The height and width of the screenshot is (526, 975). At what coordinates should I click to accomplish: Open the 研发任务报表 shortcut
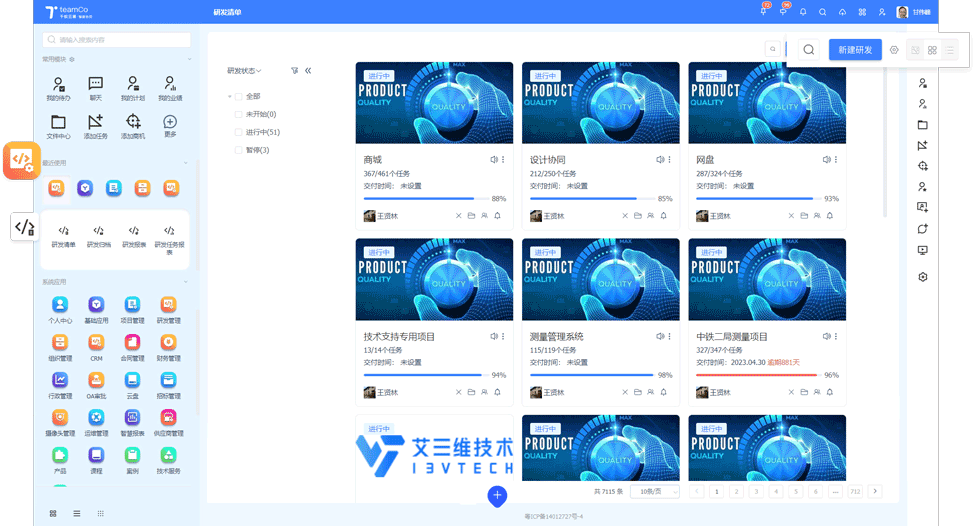coord(169,239)
